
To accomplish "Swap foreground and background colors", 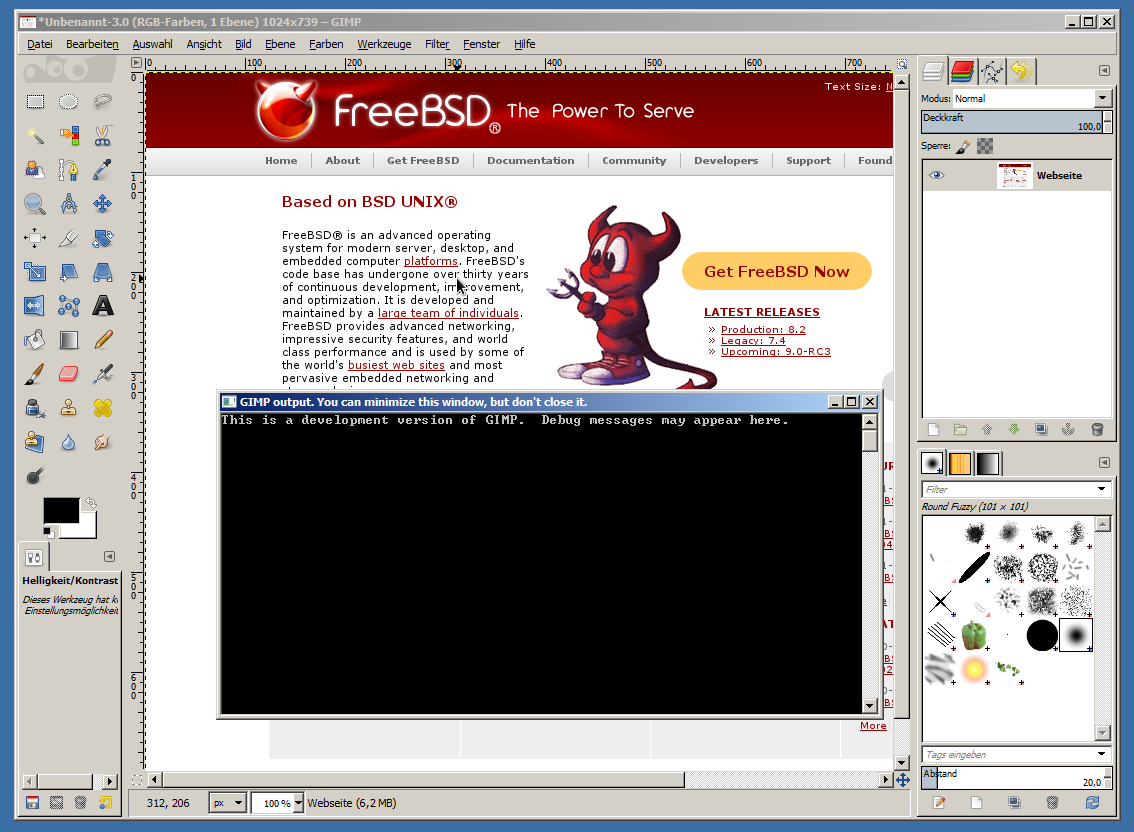I will tap(90, 502).
